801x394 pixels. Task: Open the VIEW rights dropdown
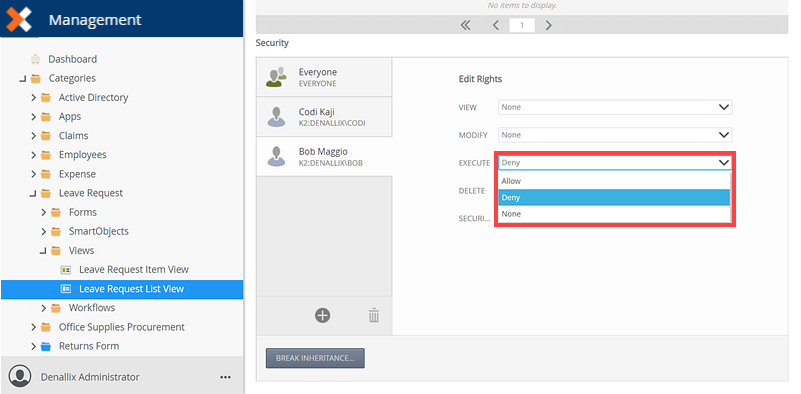615,107
